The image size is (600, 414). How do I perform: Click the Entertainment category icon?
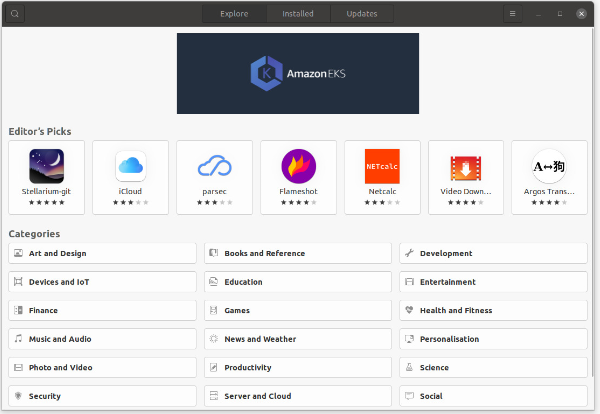(x=409, y=282)
